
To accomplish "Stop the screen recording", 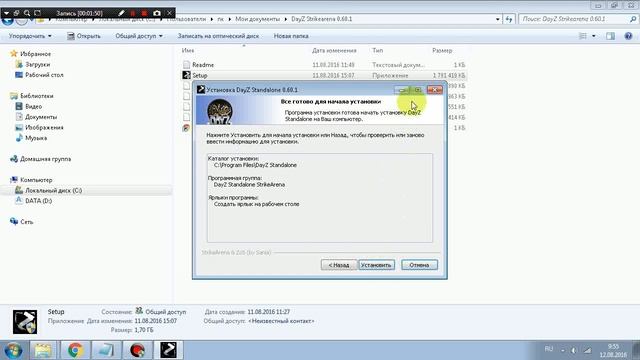I will [x=144, y=13].
